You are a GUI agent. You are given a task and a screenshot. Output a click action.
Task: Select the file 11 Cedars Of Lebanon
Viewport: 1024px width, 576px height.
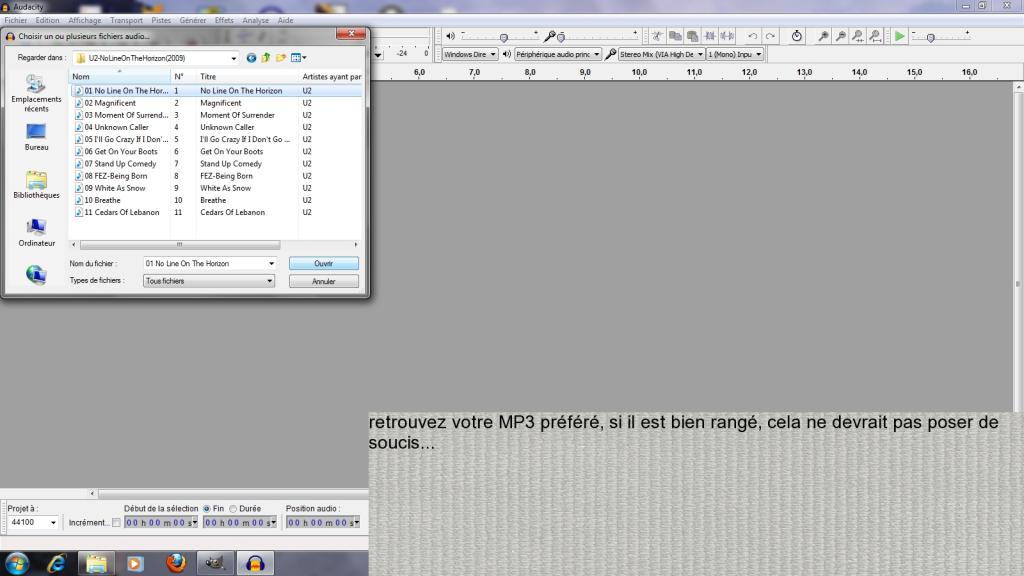[x=121, y=212]
